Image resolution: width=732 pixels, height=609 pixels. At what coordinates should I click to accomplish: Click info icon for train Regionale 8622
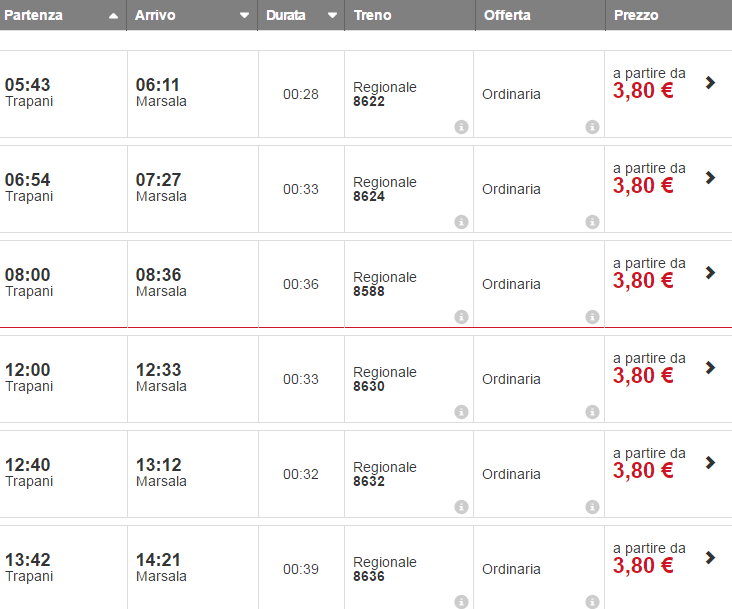click(461, 127)
